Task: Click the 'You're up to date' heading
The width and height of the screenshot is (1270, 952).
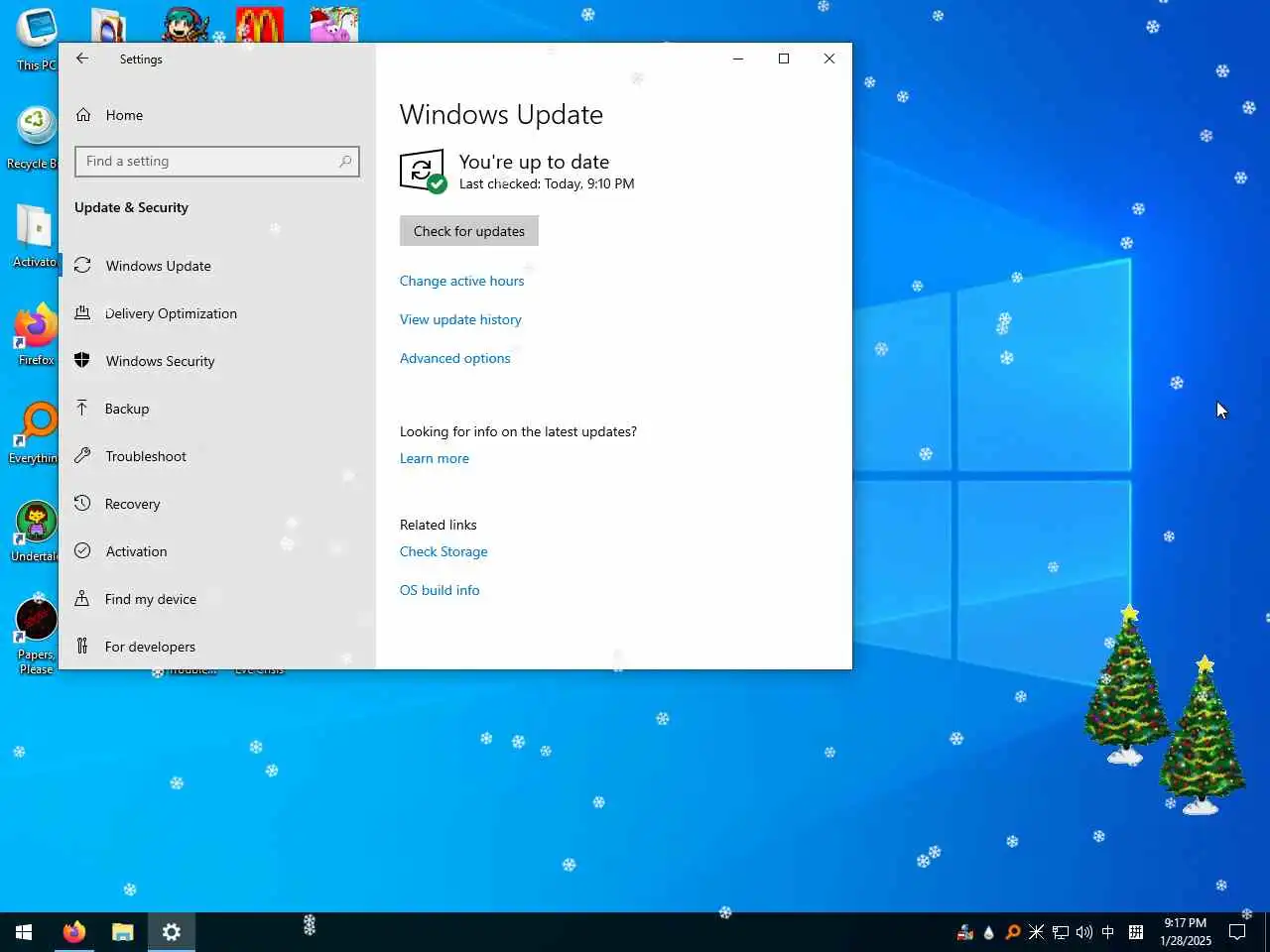Action: pyautogui.click(x=534, y=162)
